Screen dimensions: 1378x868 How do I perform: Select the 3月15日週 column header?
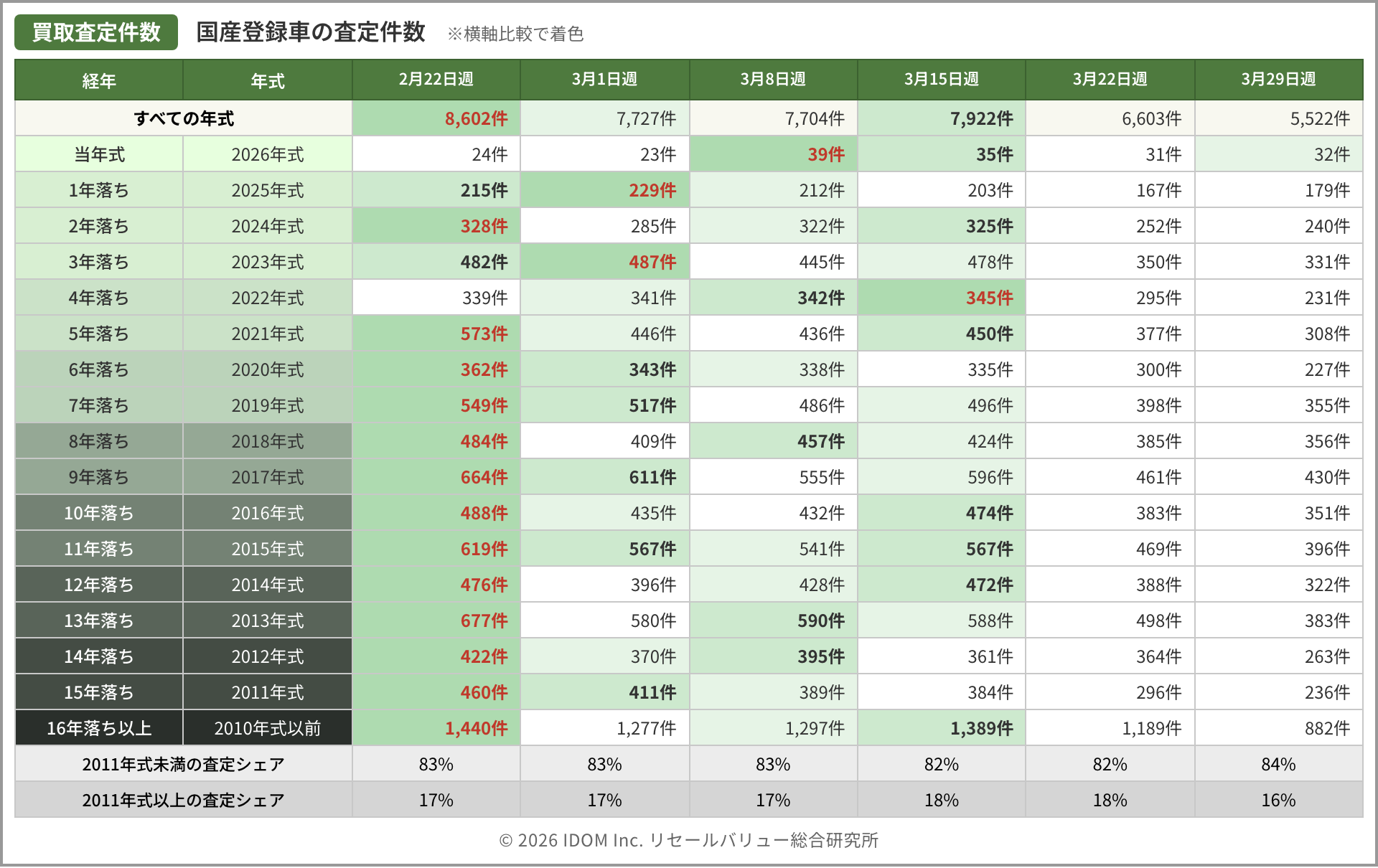[941, 80]
